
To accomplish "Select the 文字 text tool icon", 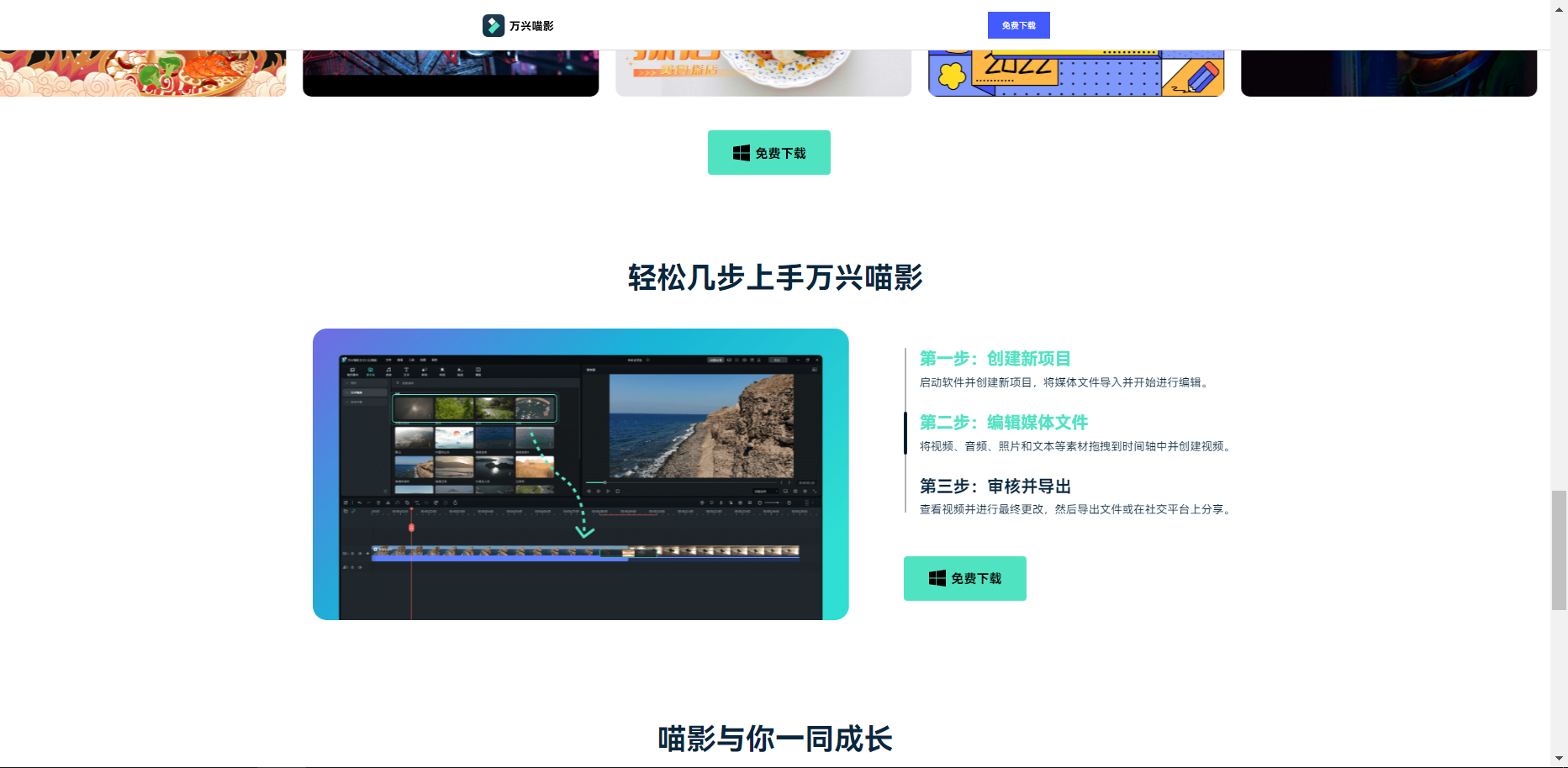I will click(x=406, y=370).
